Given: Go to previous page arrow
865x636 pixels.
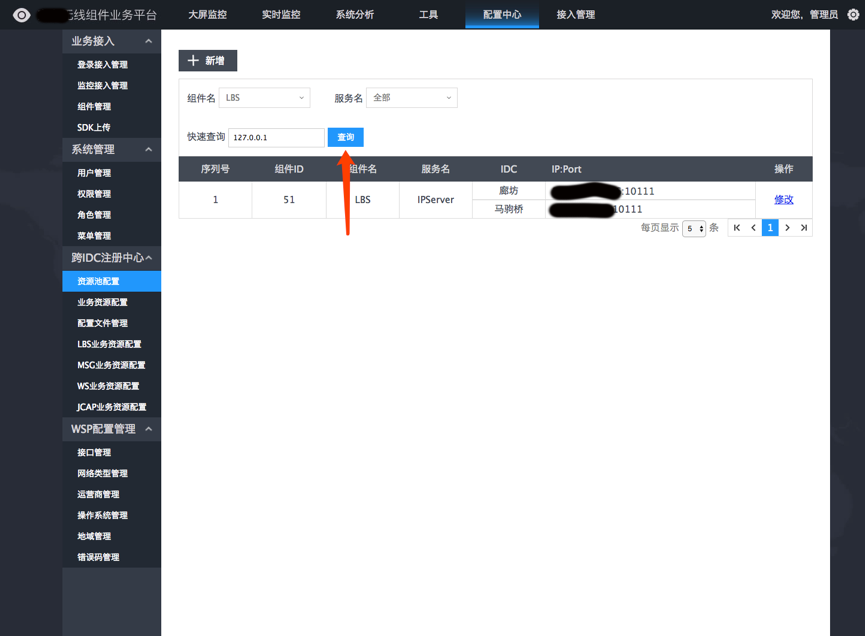Looking at the screenshot, I should click(x=754, y=228).
